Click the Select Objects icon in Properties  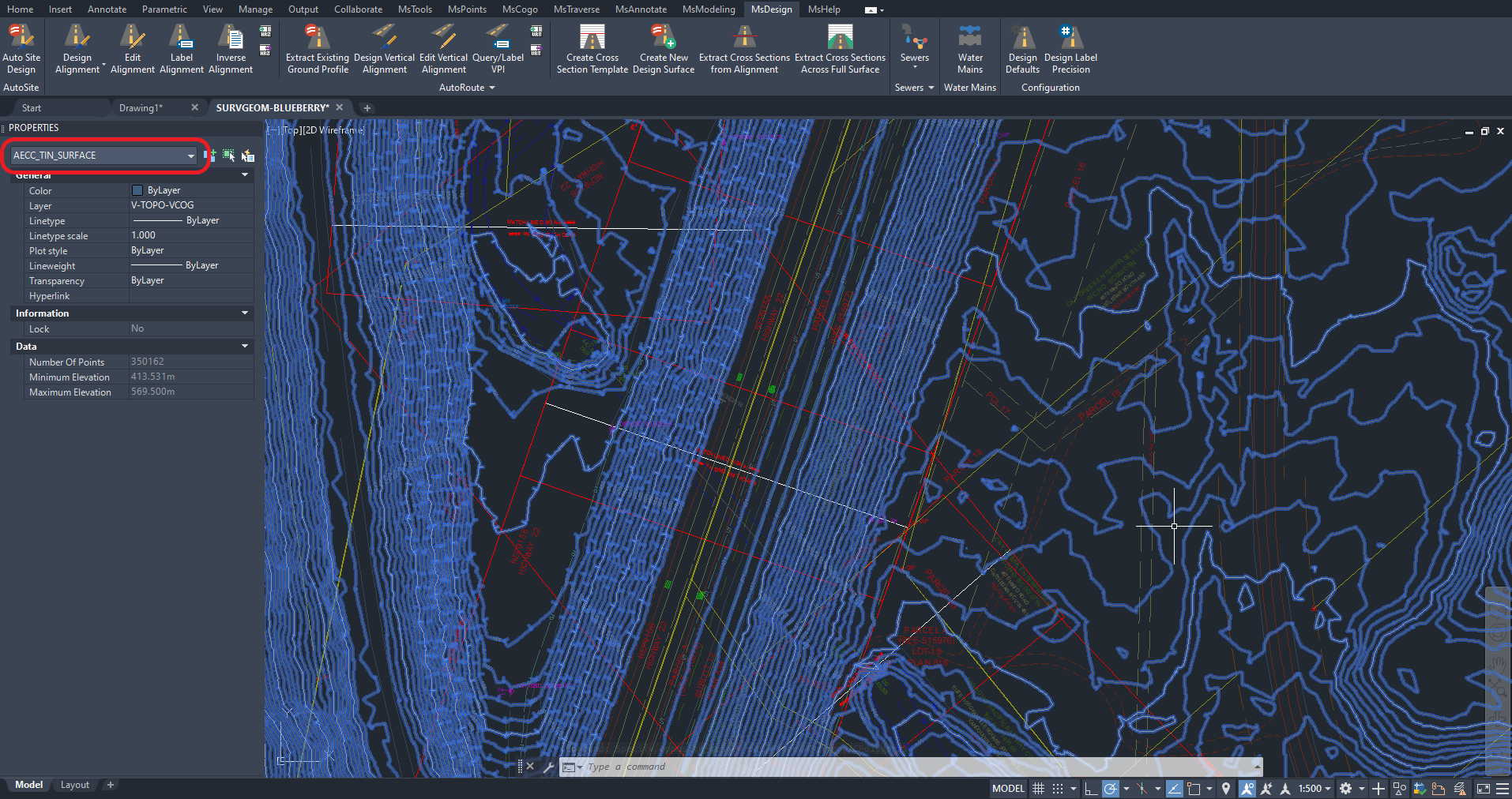coord(228,156)
